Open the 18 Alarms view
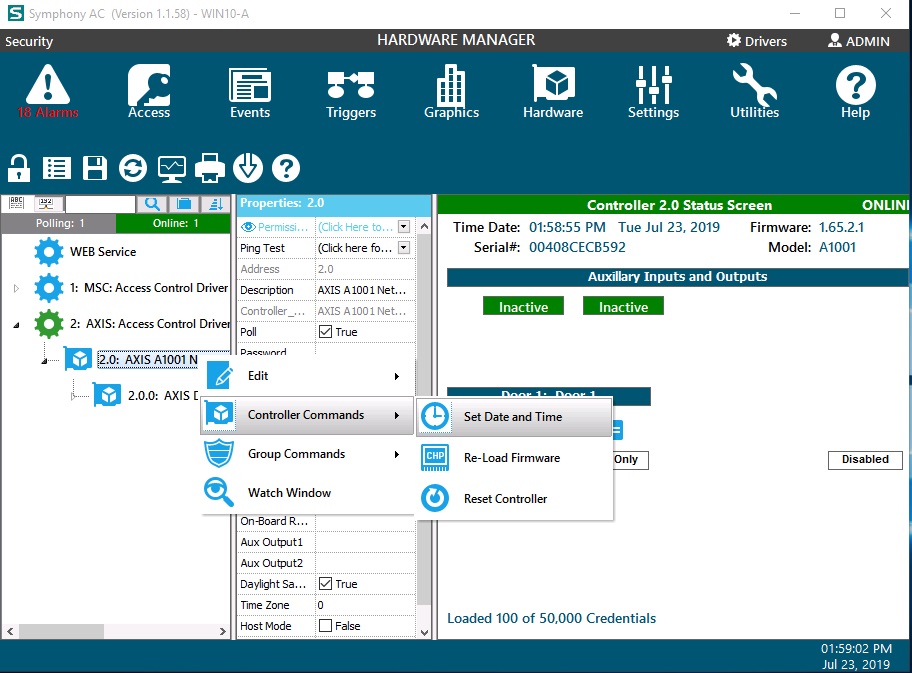The image size is (912, 673). (48, 92)
